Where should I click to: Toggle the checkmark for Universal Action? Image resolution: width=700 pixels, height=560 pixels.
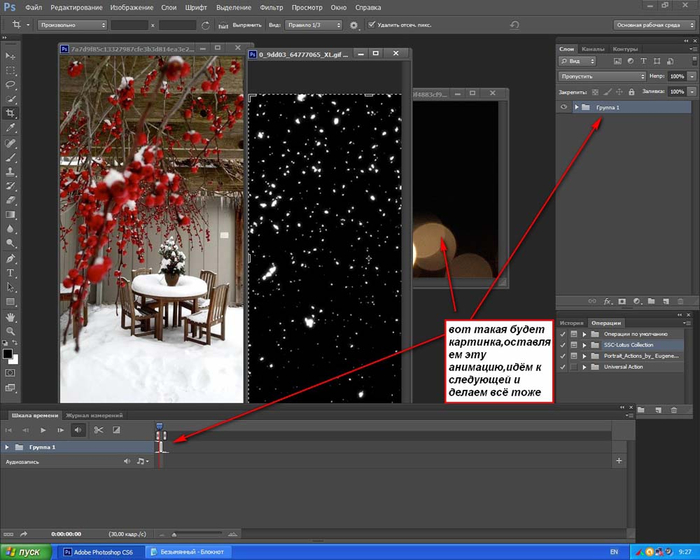tap(562, 367)
